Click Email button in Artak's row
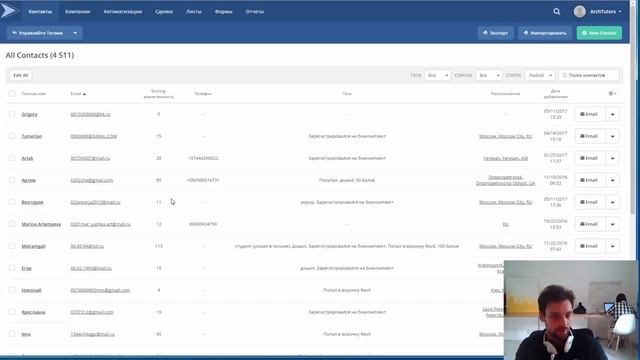The image size is (640, 360). click(x=589, y=158)
